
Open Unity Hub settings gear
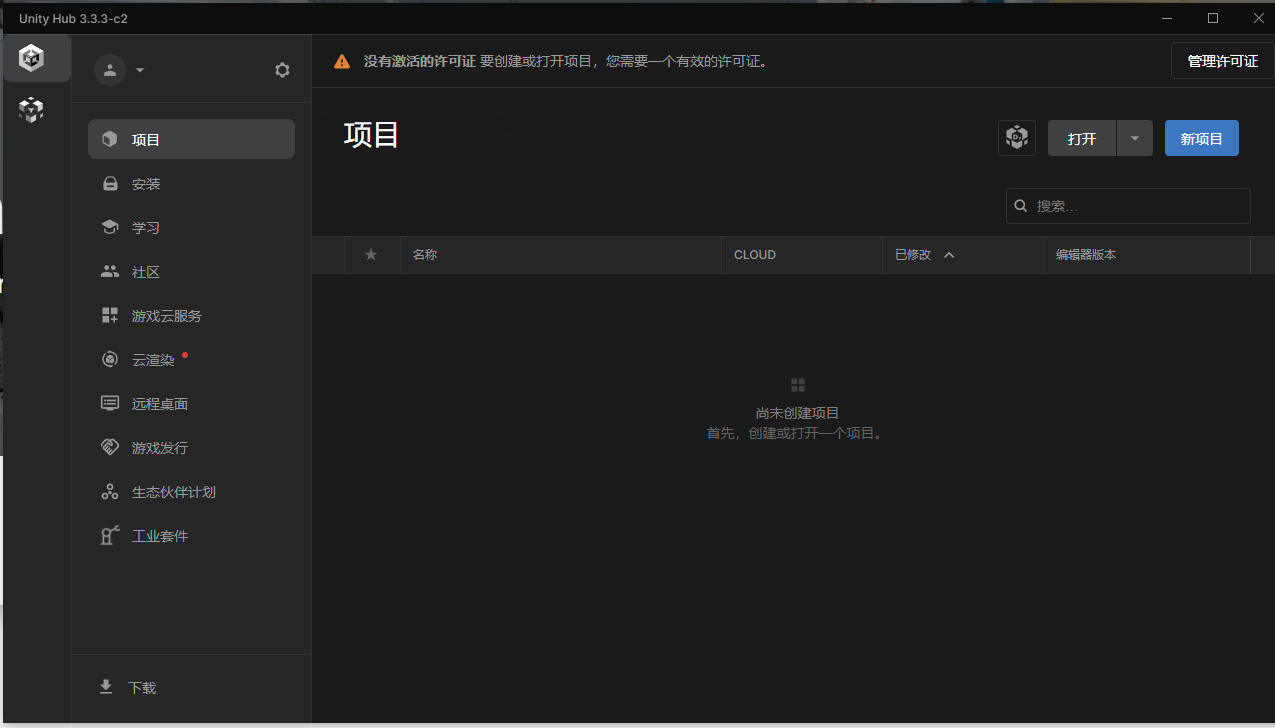[x=282, y=69]
